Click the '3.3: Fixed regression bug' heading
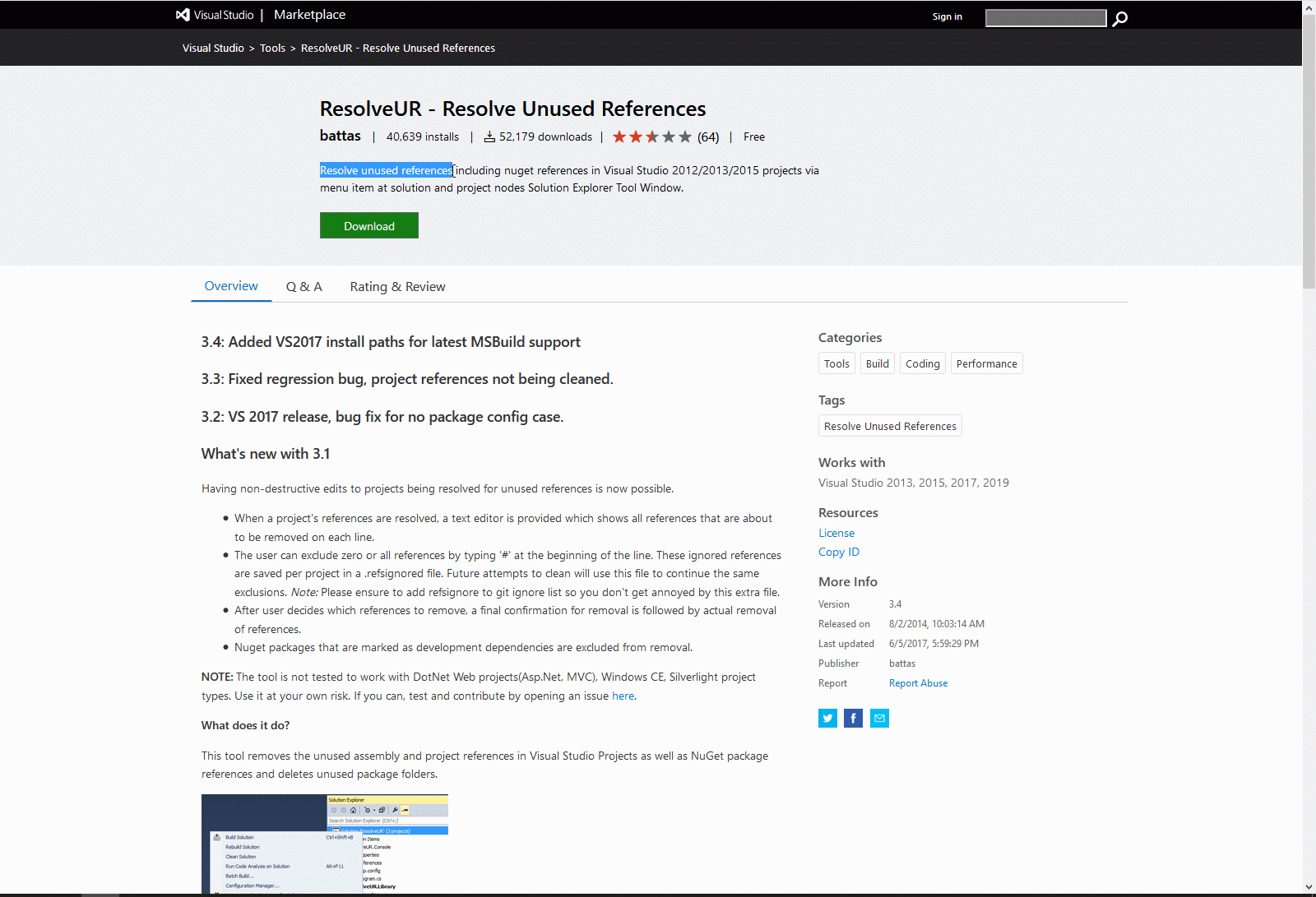Image resolution: width=1316 pixels, height=897 pixels. pos(407,379)
